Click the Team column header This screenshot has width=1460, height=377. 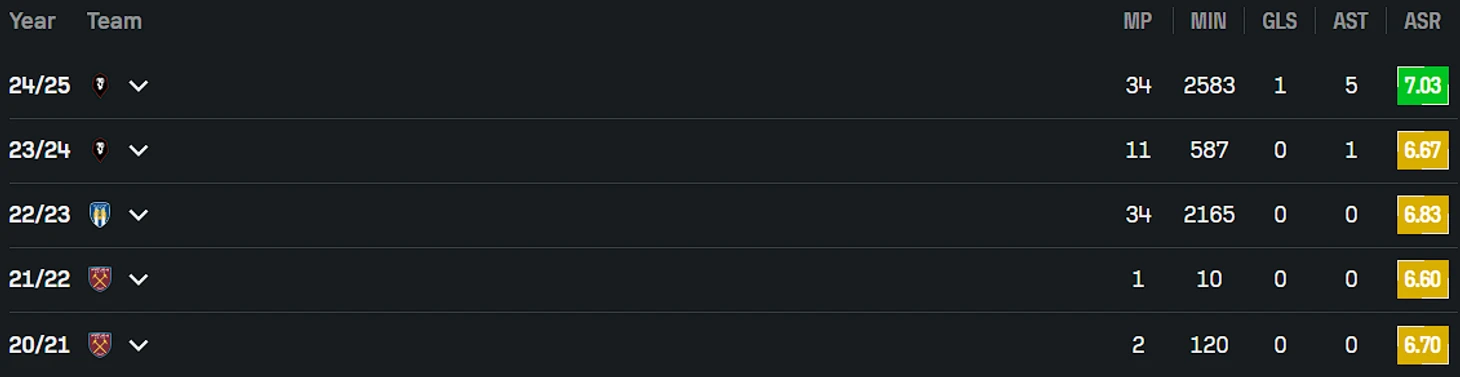[114, 21]
